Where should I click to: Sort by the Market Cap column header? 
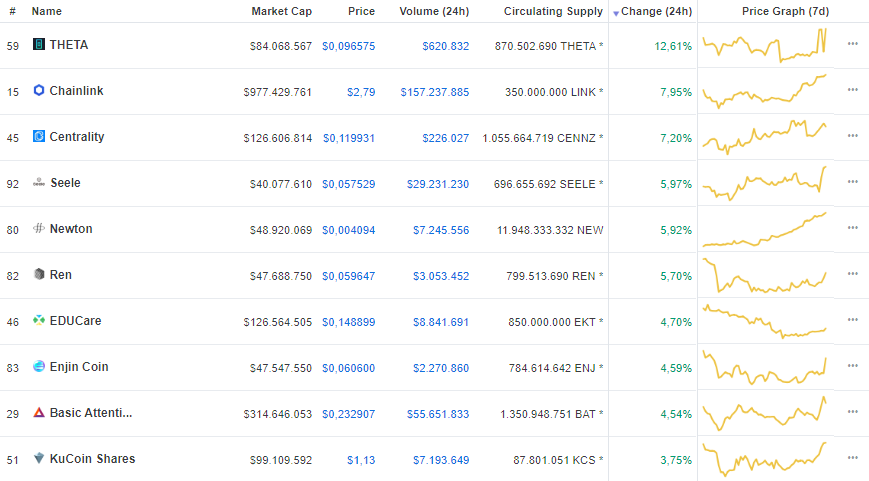(282, 11)
